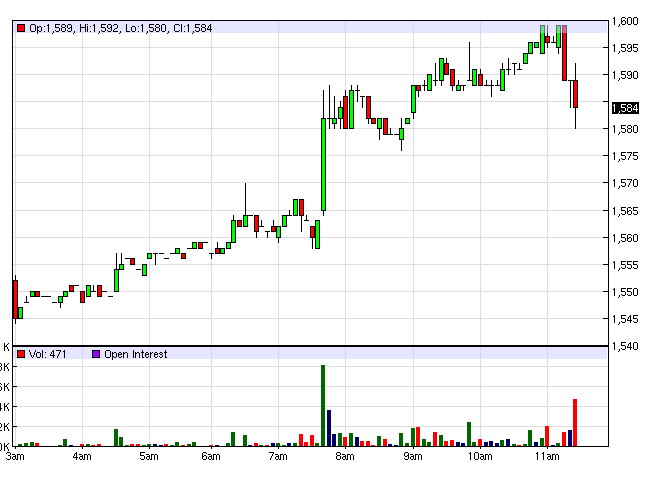Click the 1,600 price axis label
This screenshot has height=487, width=650.
click(x=625, y=21)
